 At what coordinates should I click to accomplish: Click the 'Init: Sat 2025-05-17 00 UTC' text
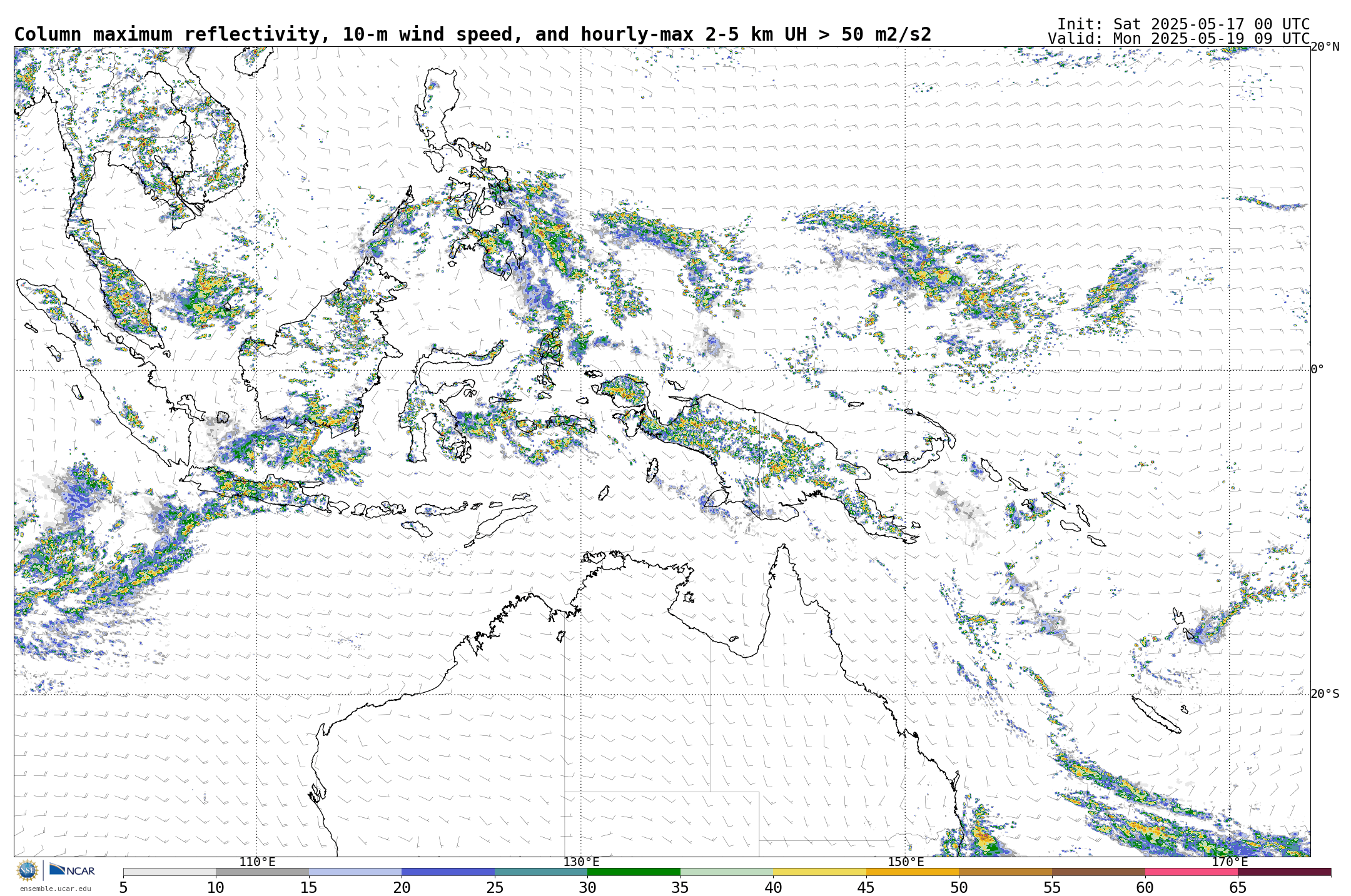pyautogui.click(x=1183, y=24)
